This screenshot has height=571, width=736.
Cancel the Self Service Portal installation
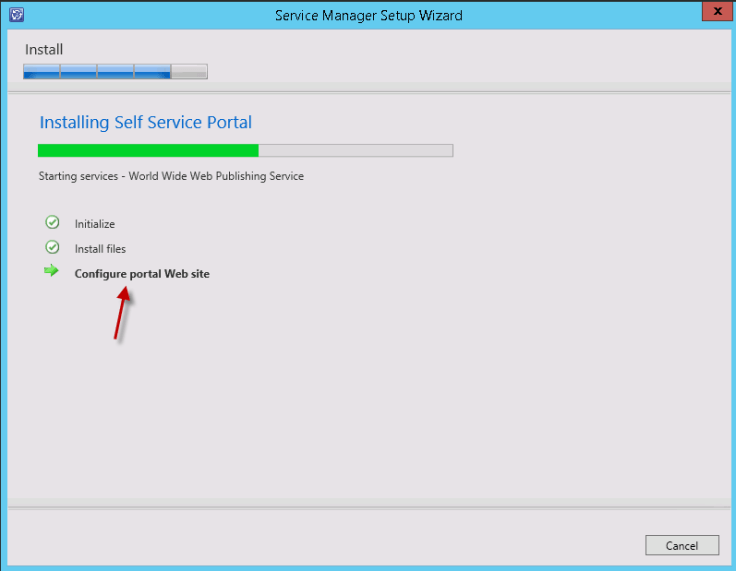click(682, 545)
